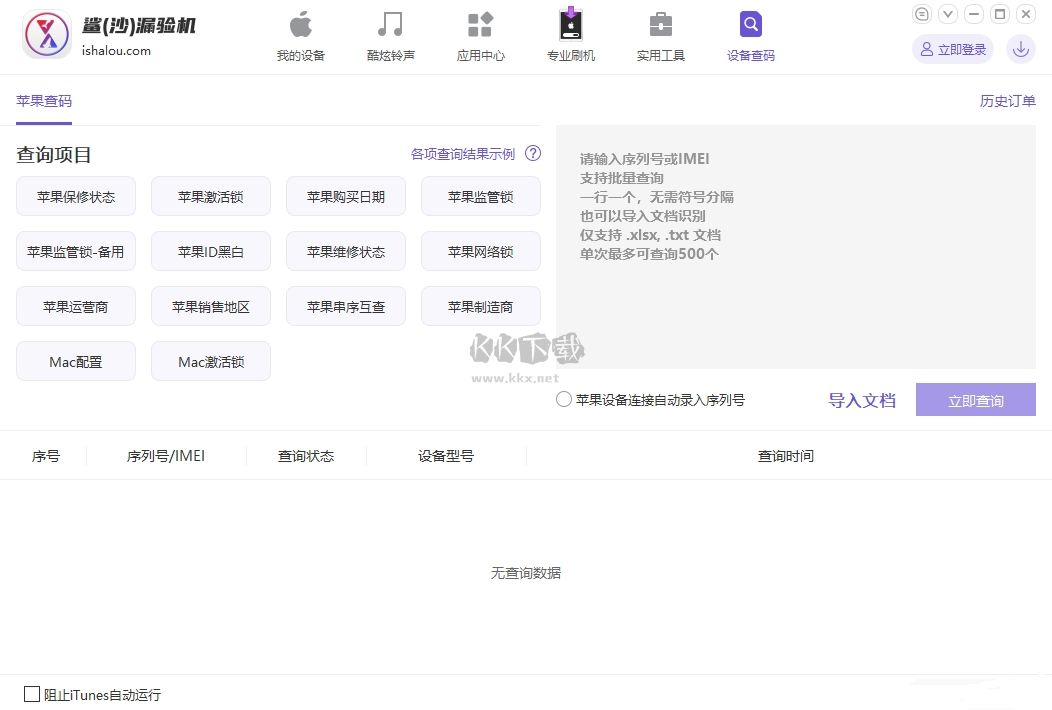1052x710 pixels.
Task: Open 历史订单 history orders
Action: click(x=1007, y=100)
